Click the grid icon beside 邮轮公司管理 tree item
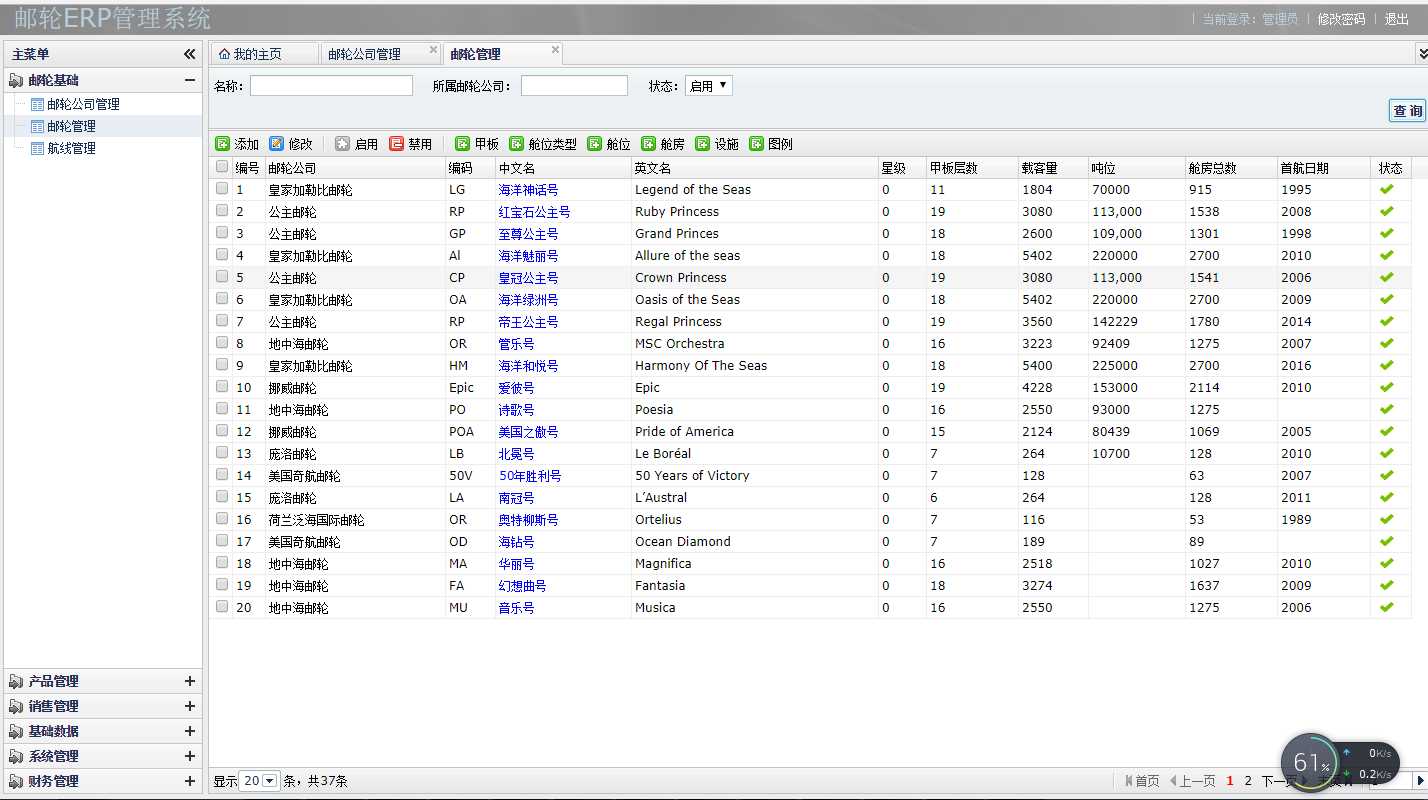The height and width of the screenshot is (800, 1428). (37, 104)
